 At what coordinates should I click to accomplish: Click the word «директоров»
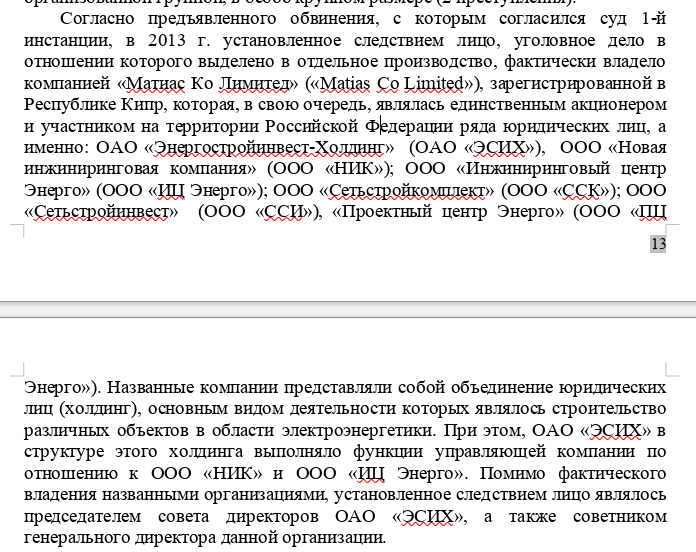[x=272, y=517]
